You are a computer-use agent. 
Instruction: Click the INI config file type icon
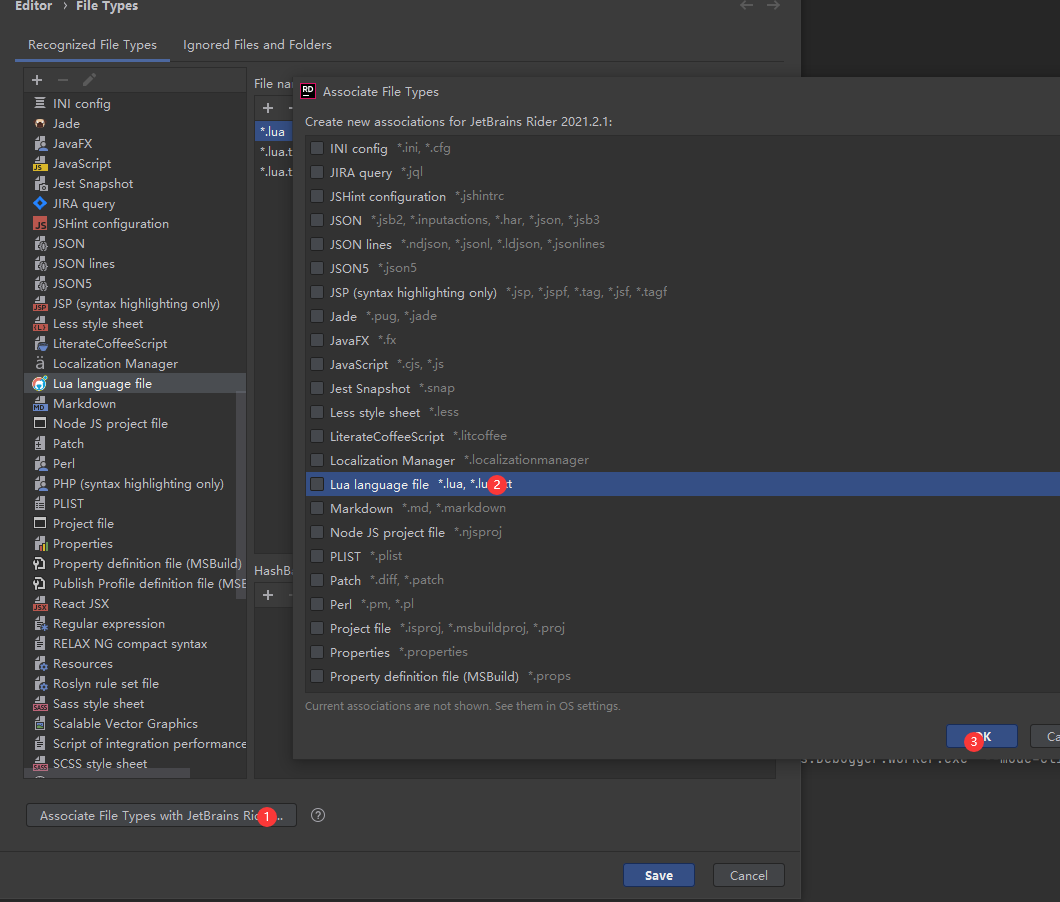pyautogui.click(x=40, y=103)
